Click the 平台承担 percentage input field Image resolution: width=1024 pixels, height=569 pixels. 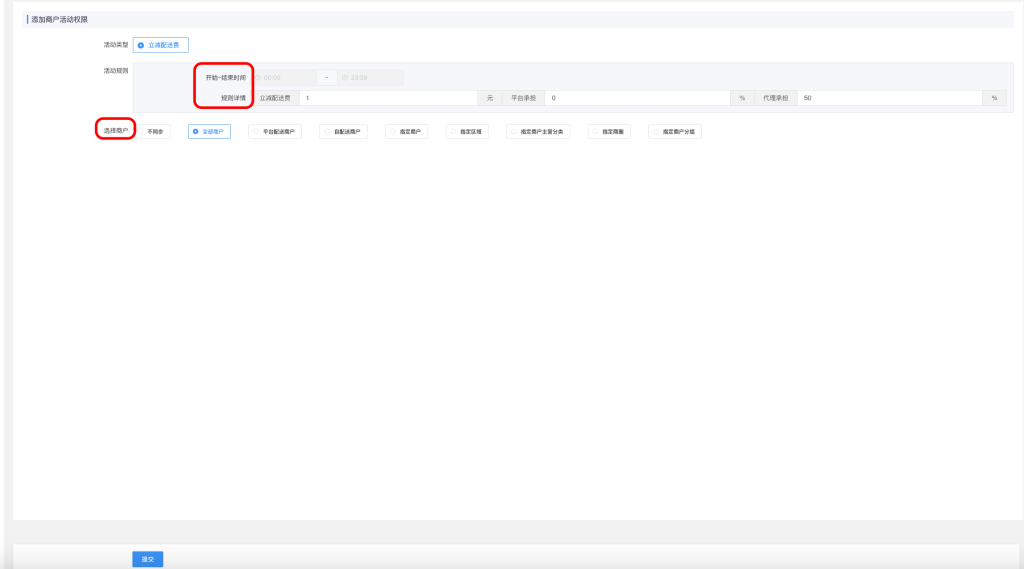click(638, 98)
